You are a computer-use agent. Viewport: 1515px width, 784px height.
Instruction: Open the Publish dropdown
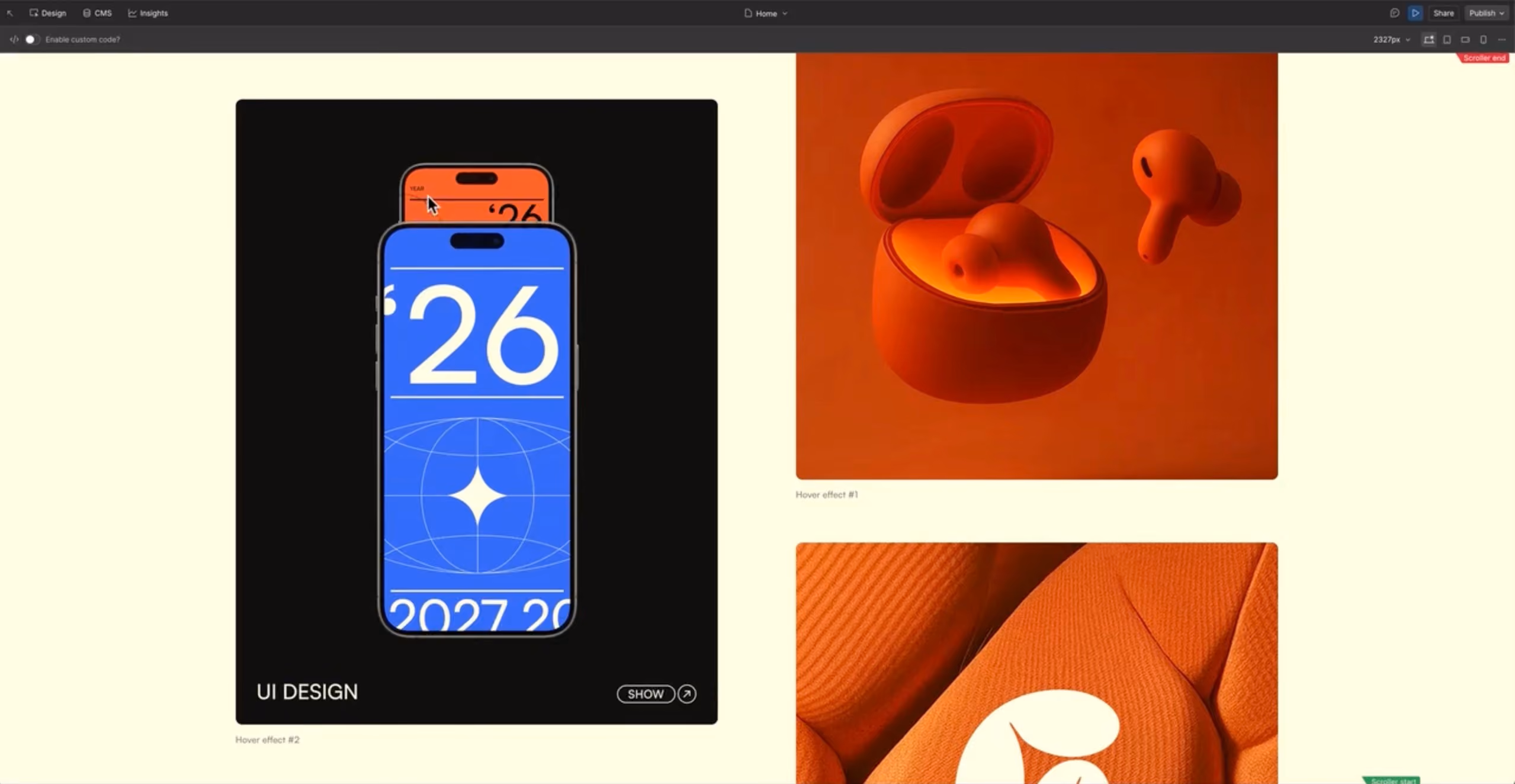pyautogui.click(x=1487, y=13)
